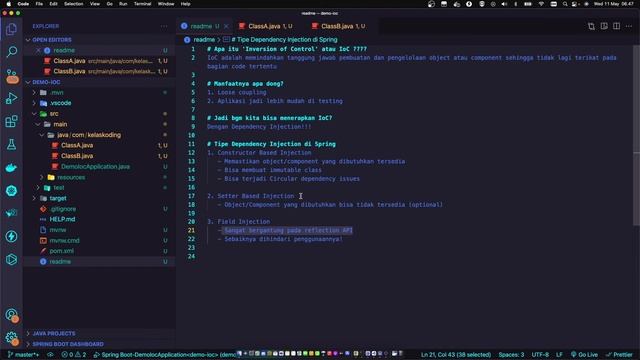640x360 pixels.
Task: Open ClassB.java in the file tree
Action: 77,156
